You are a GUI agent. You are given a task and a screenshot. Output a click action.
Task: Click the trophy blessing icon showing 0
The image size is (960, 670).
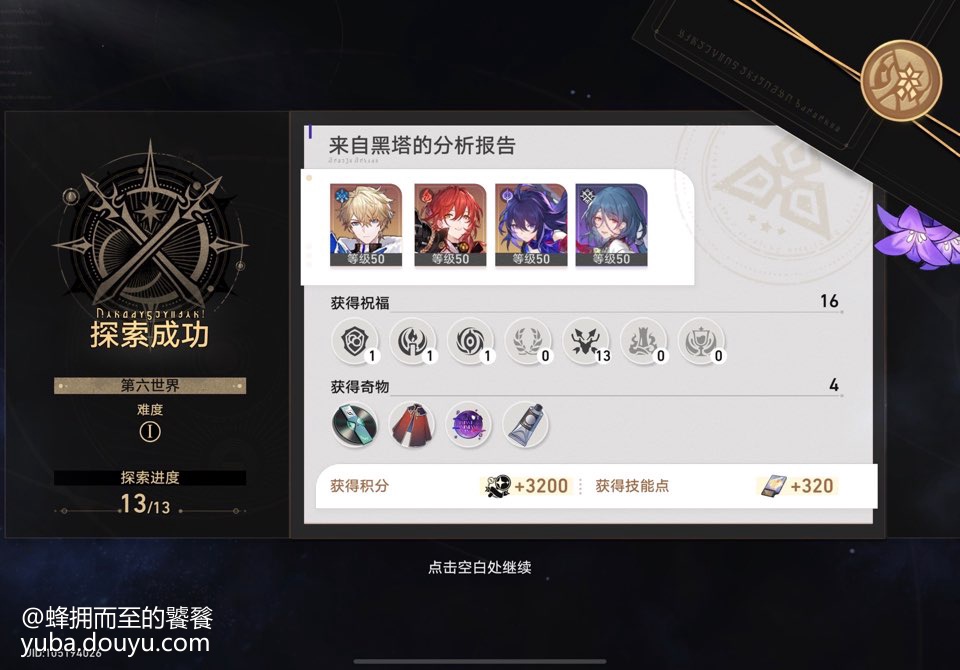[701, 341]
